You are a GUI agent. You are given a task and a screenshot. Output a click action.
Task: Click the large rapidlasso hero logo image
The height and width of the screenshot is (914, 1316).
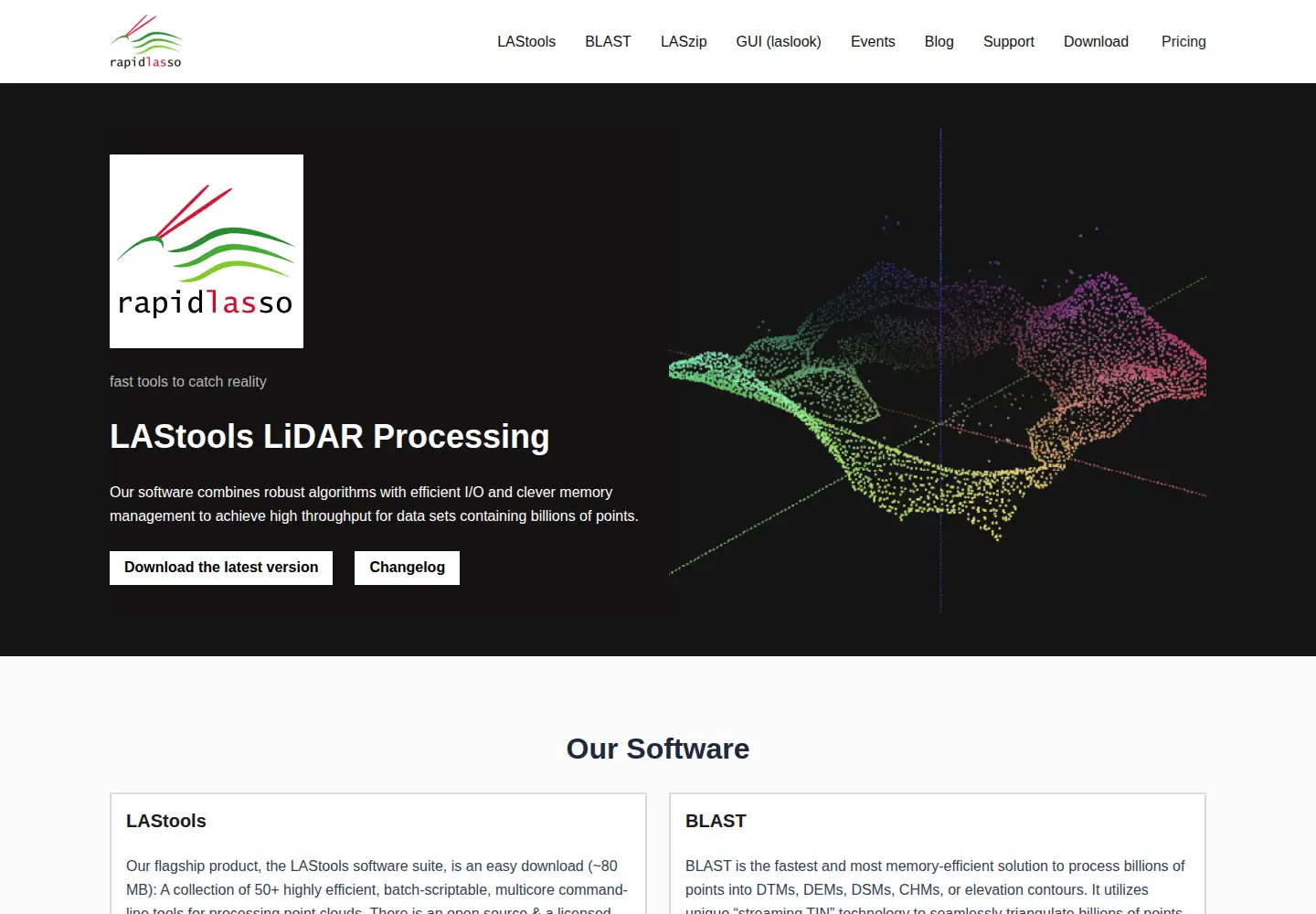click(x=207, y=251)
